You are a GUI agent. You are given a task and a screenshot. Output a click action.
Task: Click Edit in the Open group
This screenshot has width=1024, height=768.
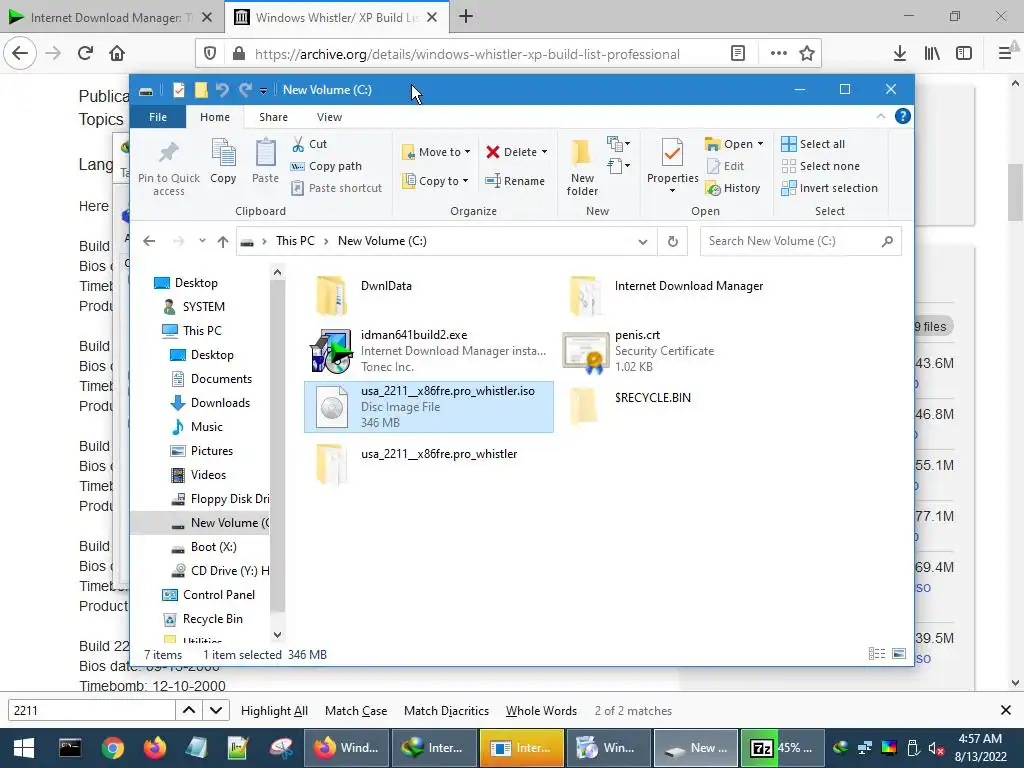[x=725, y=166]
